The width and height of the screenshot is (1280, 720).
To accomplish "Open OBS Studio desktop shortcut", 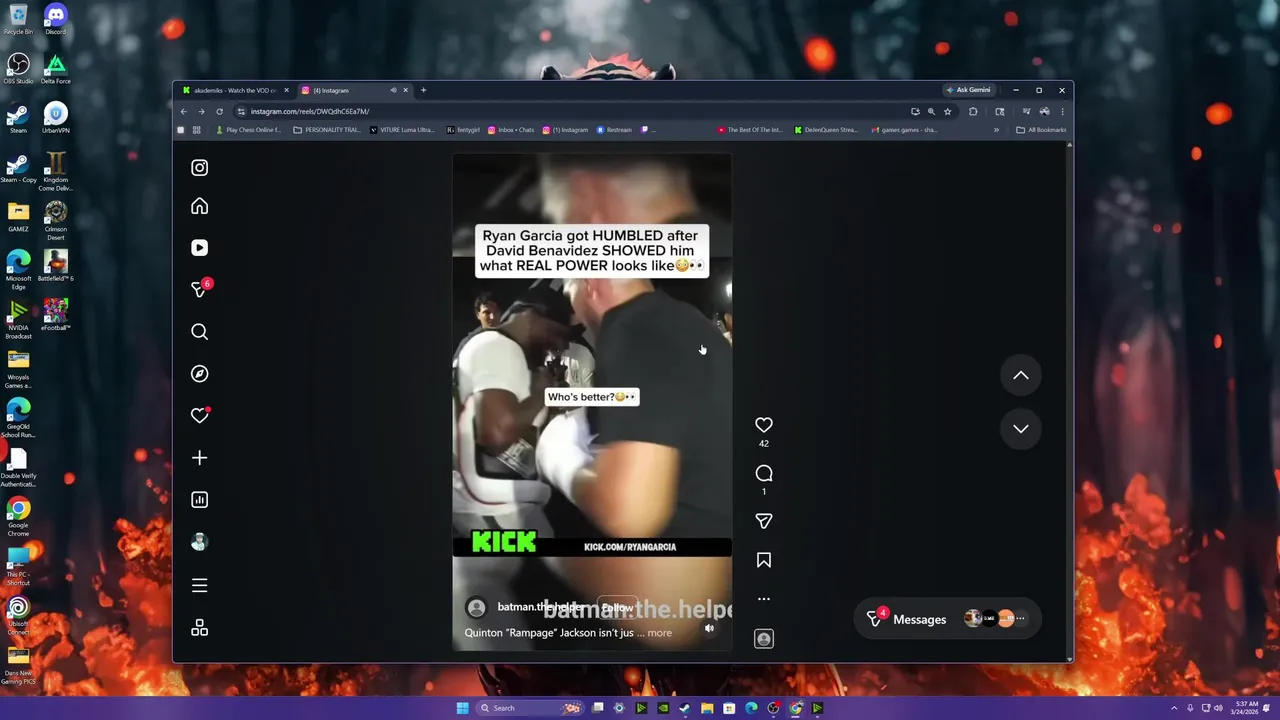I will coord(18,69).
